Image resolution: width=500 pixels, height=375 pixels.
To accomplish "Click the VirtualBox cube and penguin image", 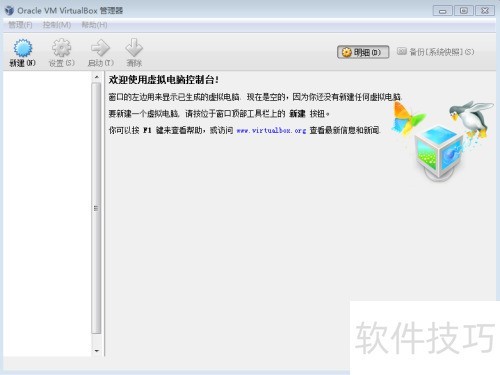I will [x=442, y=141].
